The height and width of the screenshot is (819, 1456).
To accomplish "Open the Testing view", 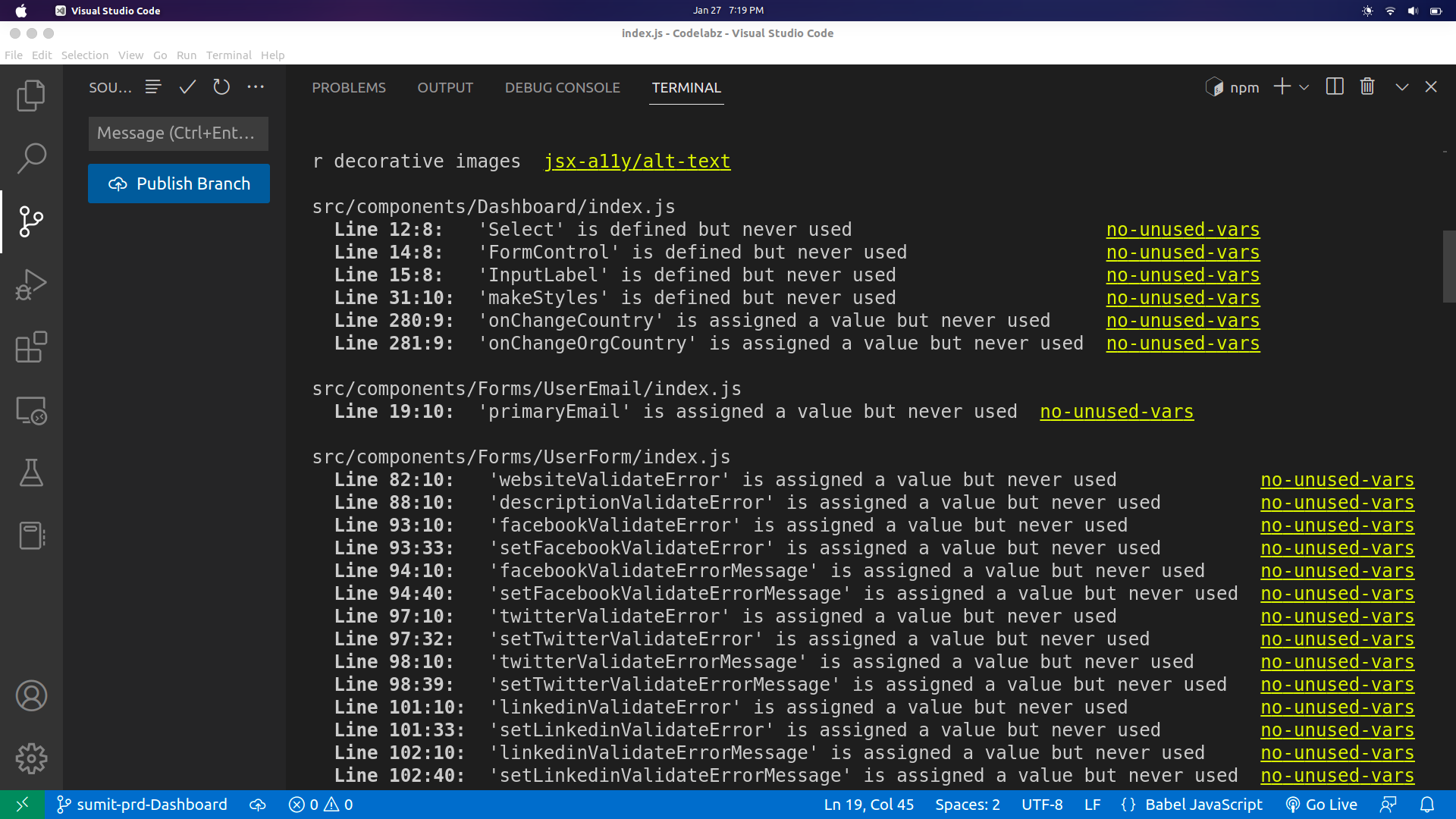I will tap(31, 473).
